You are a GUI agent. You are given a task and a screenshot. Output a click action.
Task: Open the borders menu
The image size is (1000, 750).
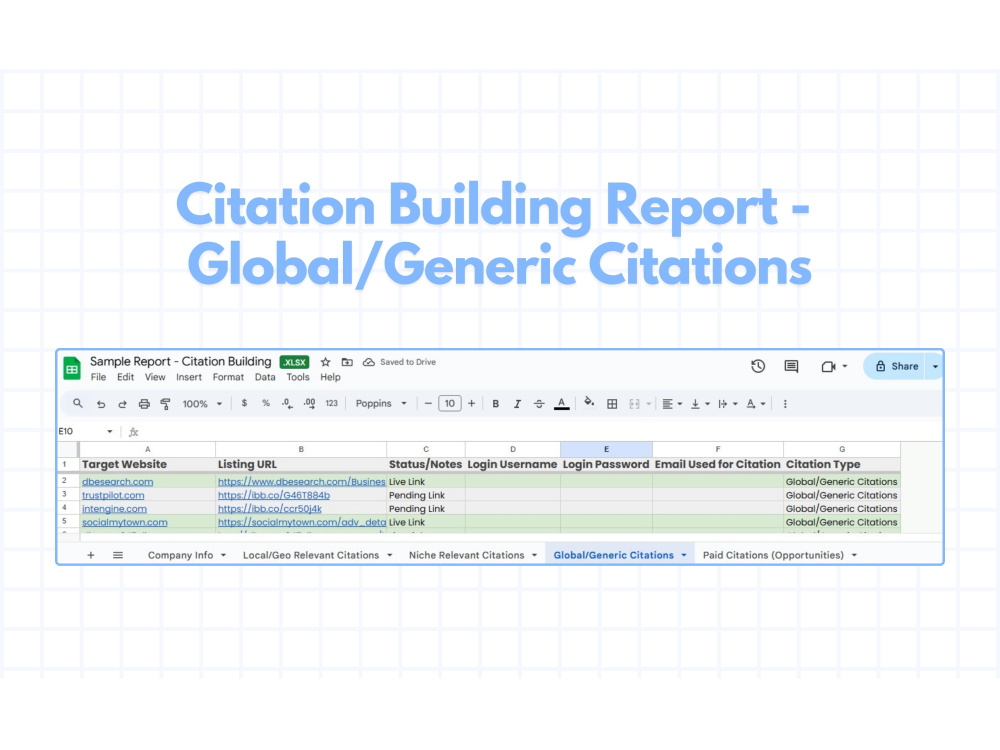click(x=612, y=404)
